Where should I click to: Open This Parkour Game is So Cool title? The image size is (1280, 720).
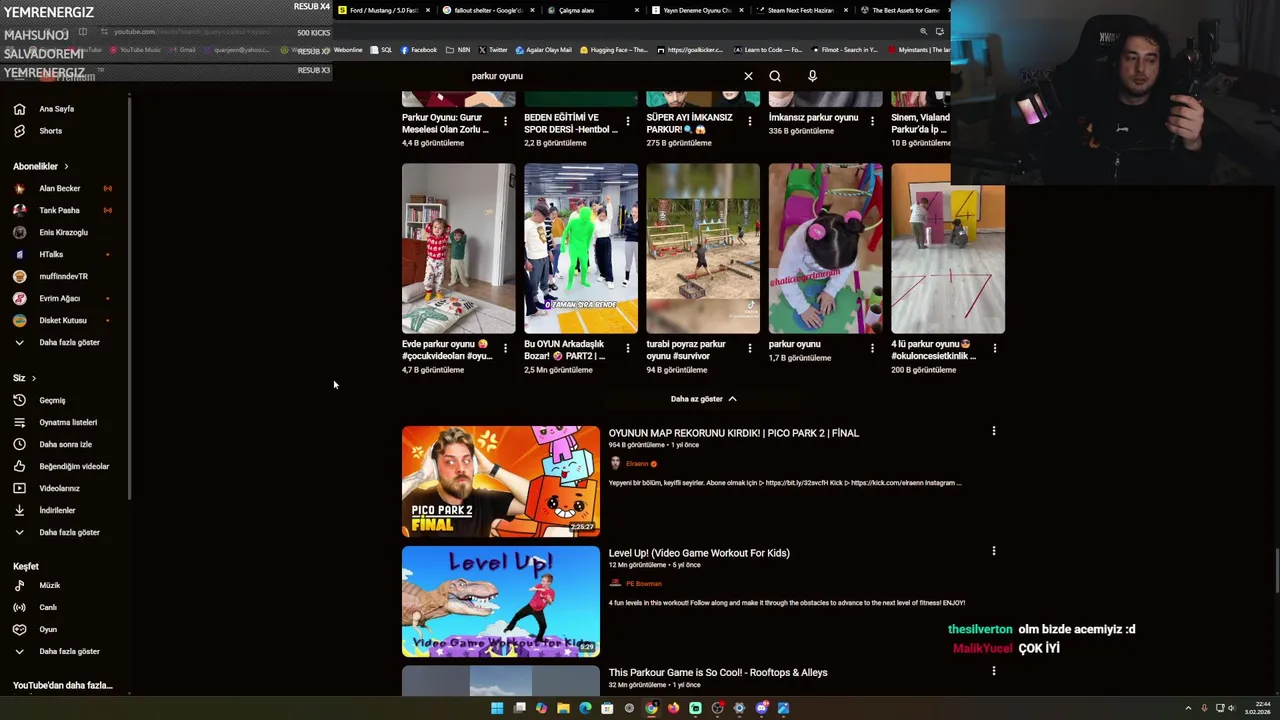coord(718,673)
